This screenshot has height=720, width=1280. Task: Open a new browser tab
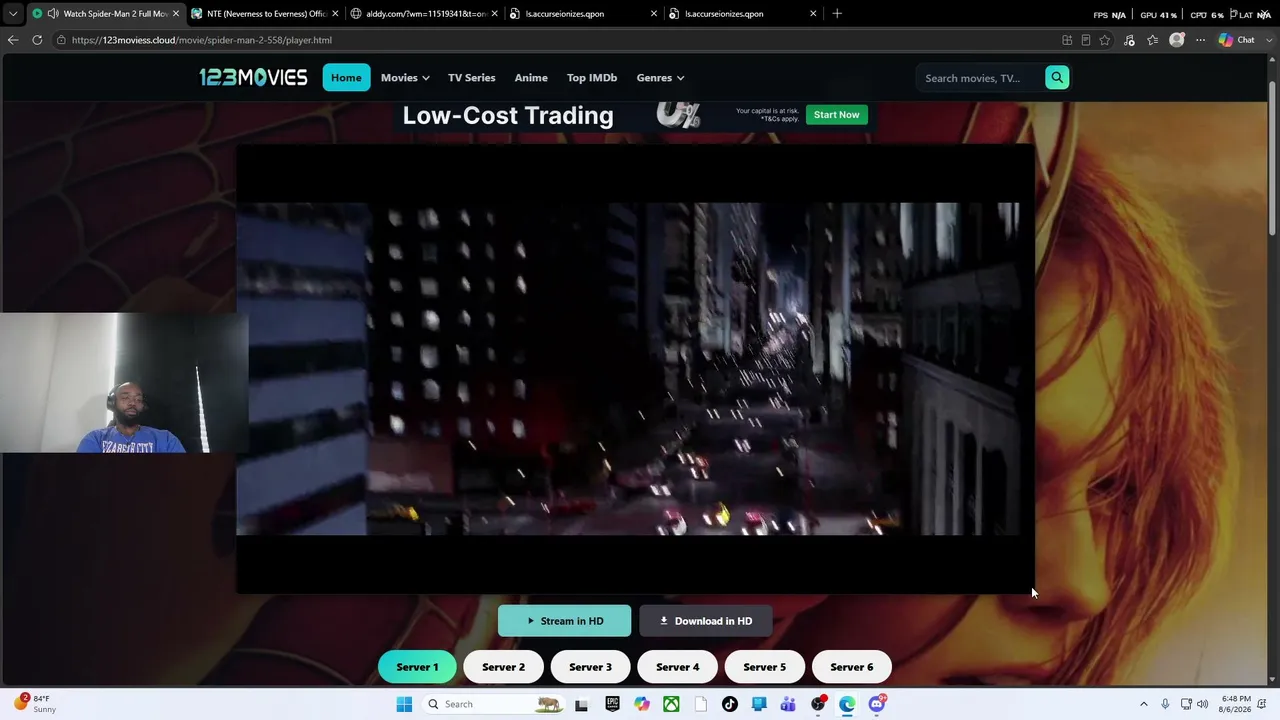coord(837,14)
